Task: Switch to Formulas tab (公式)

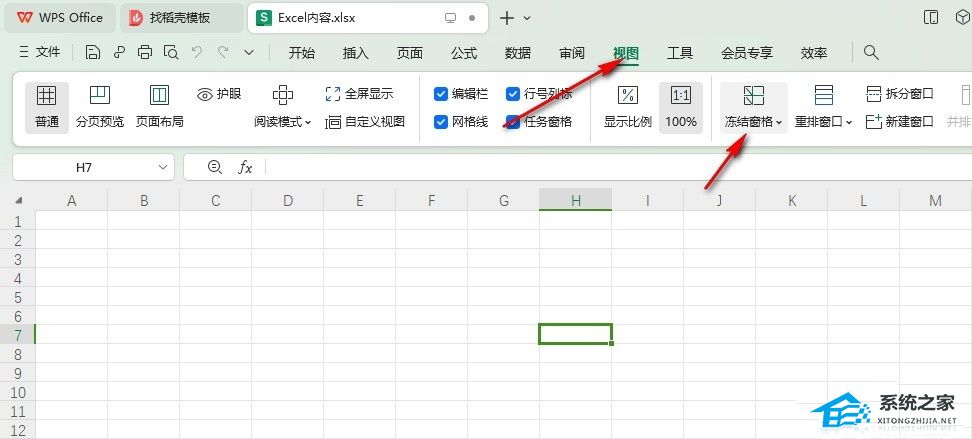Action: pos(464,53)
